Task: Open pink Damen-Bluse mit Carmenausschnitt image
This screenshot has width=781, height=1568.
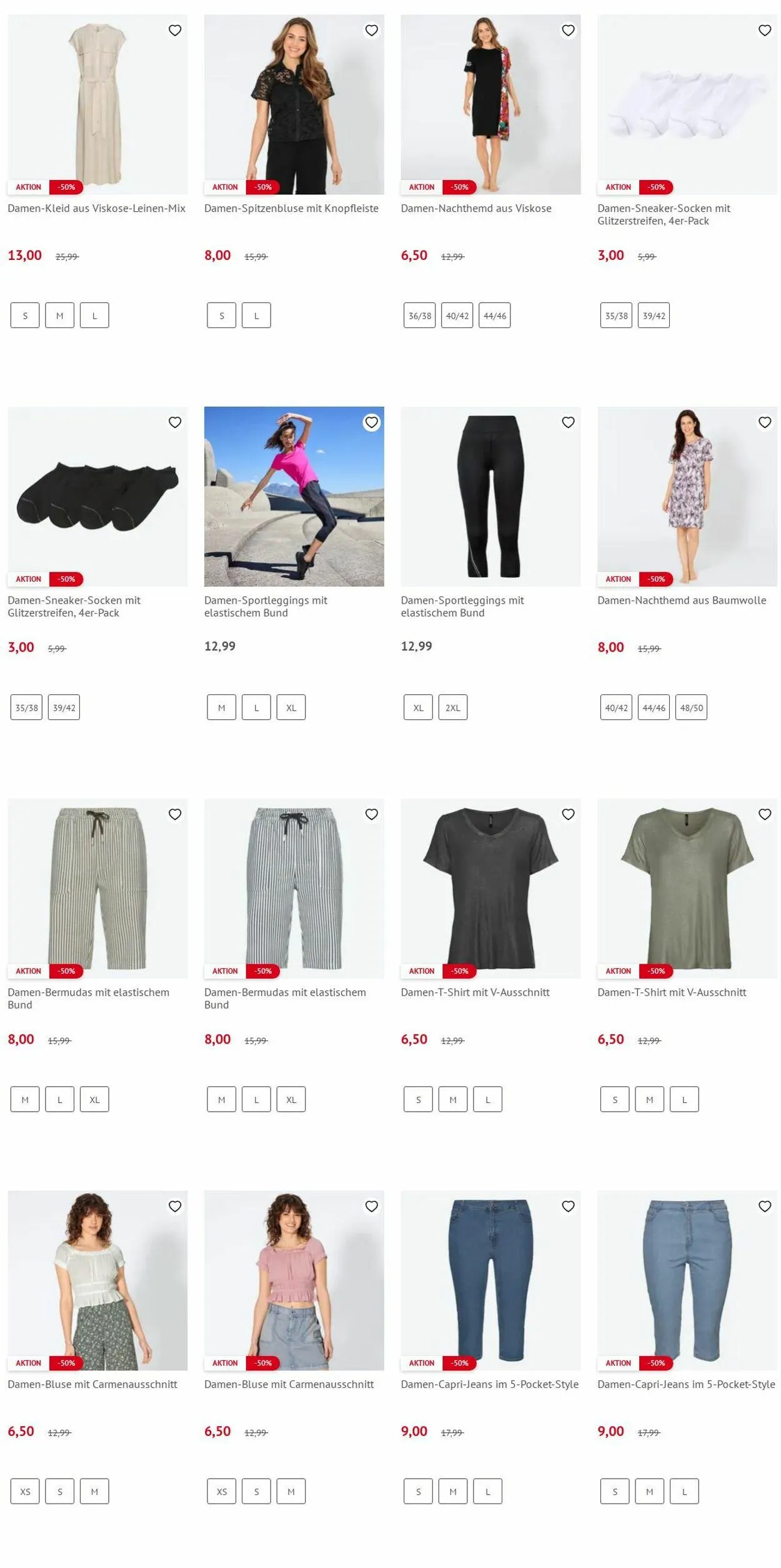Action: click(294, 1280)
